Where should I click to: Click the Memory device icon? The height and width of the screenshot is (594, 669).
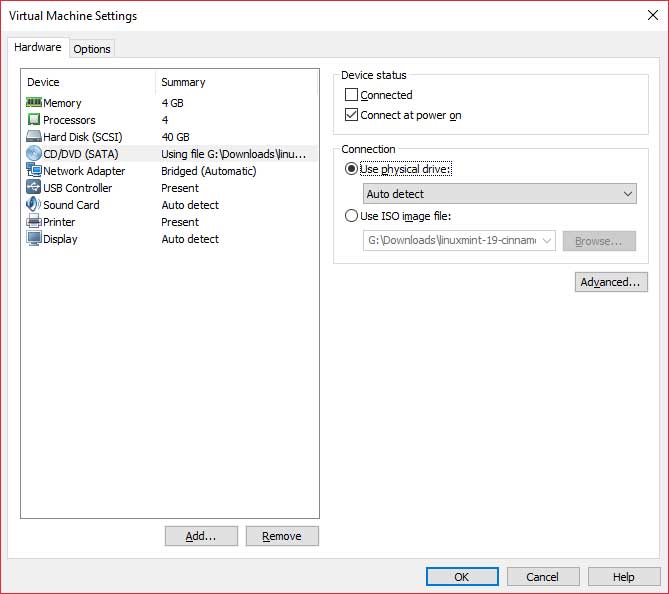pyautogui.click(x=34, y=102)
